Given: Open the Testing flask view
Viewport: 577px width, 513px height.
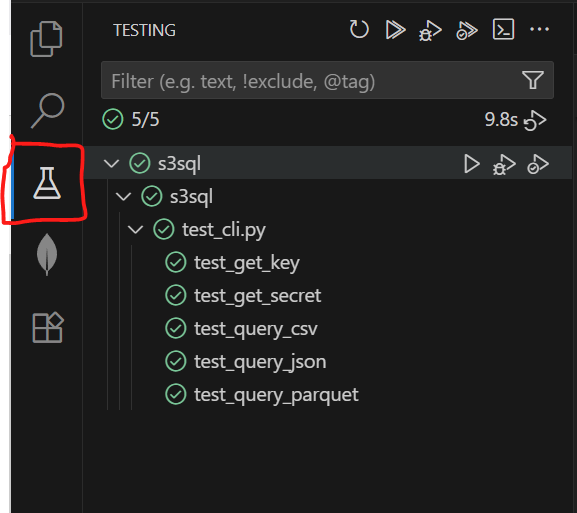Looking at the screenshot, I should 47,183.
